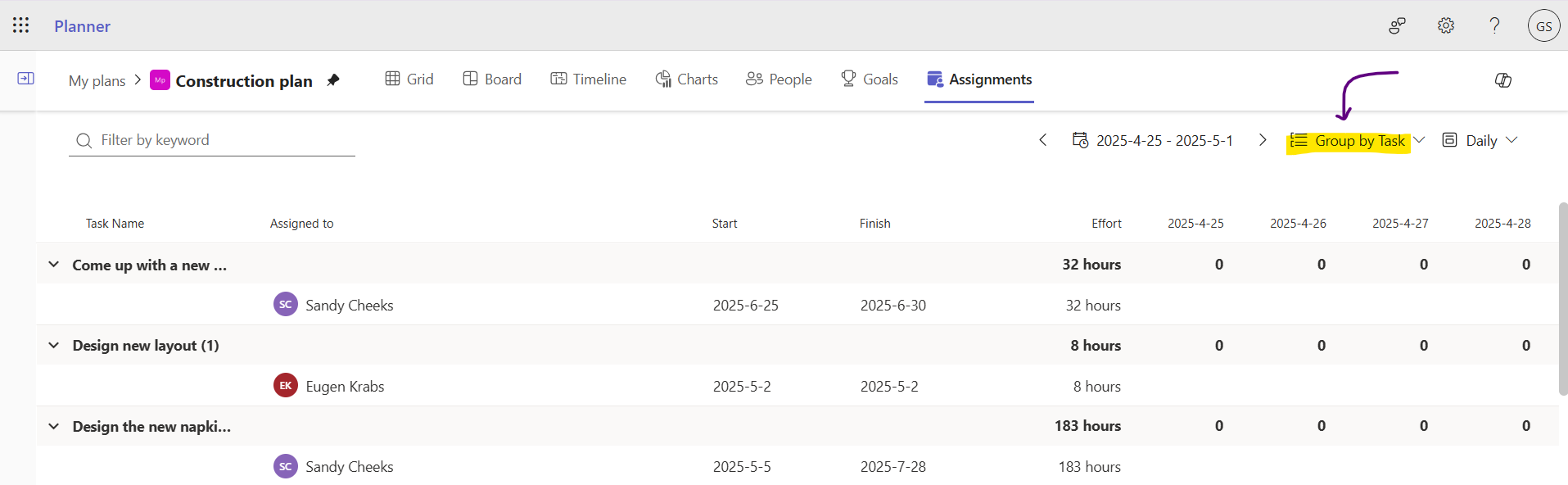
Task: Switch to the Timeline tab
Action: pos(589,79)
